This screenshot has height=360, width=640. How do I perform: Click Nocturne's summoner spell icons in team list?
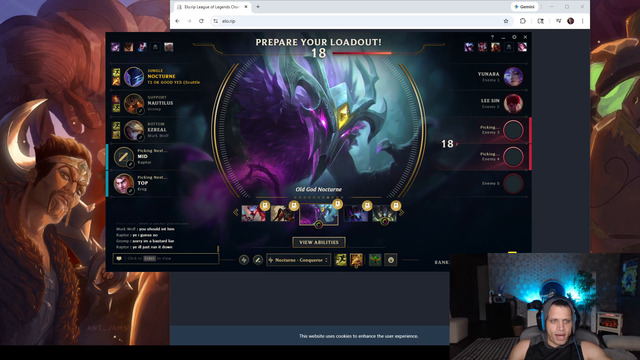pos(116,77)
